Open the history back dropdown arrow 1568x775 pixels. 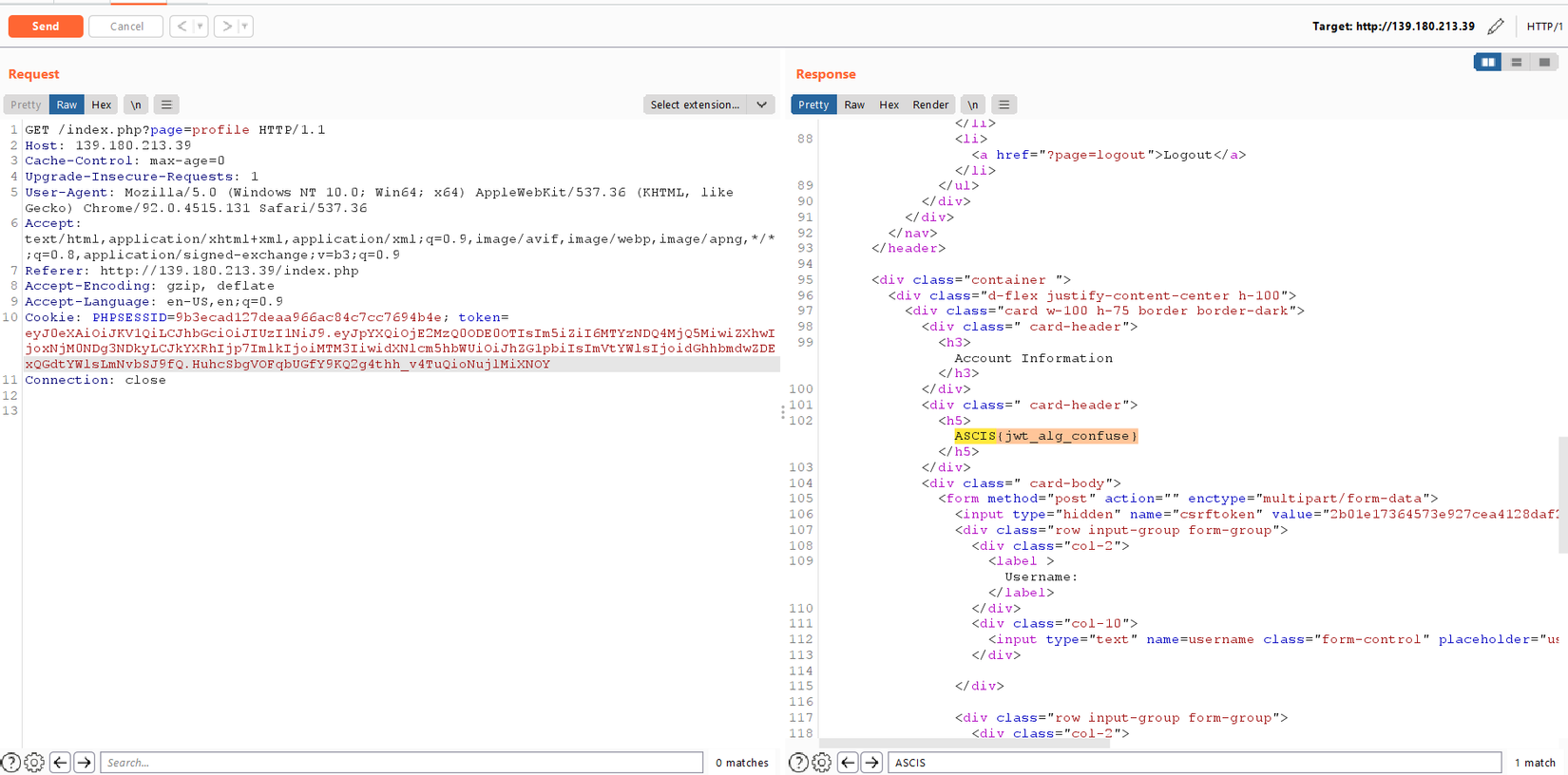pos(201,27)
